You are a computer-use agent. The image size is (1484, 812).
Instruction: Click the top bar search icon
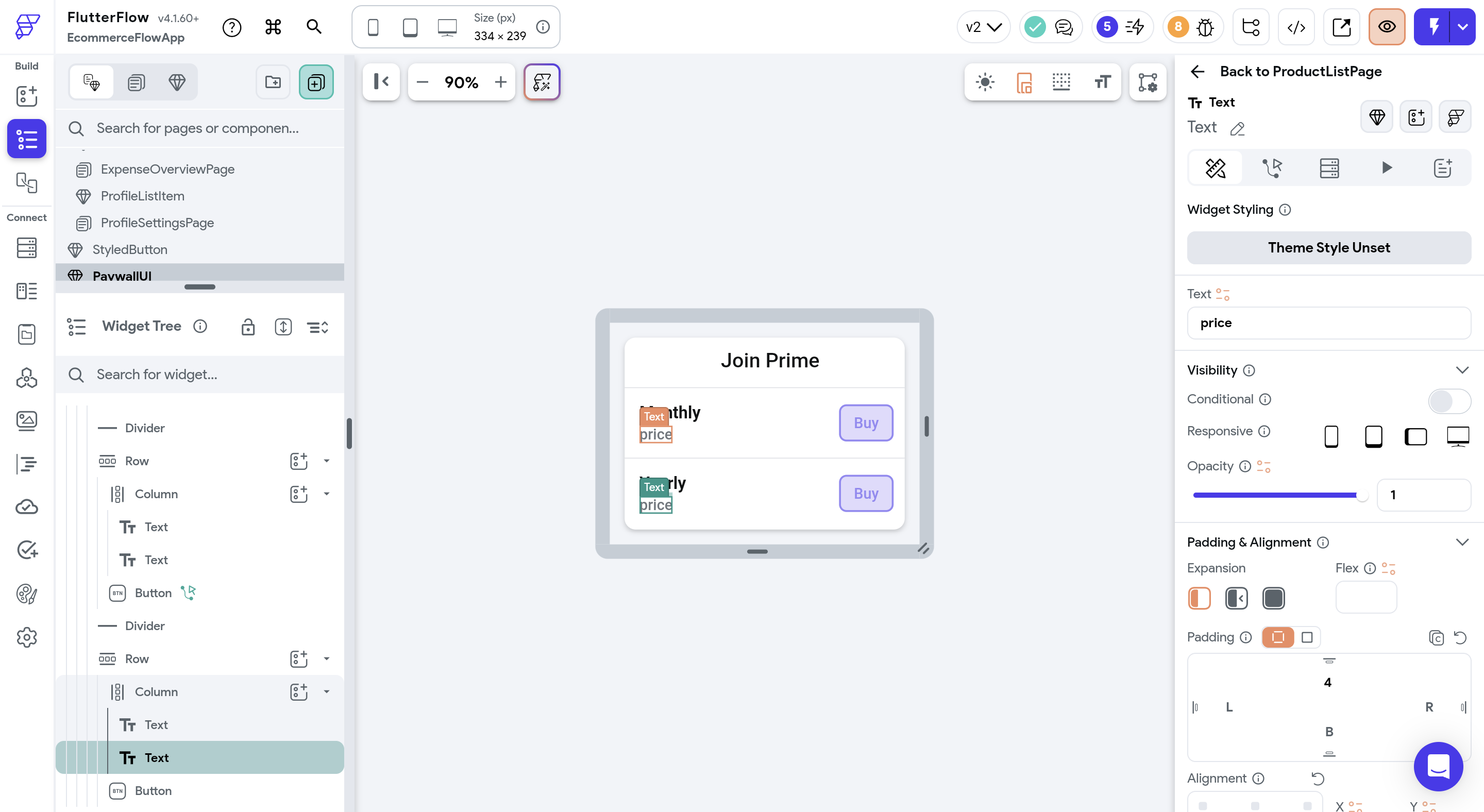314,26
